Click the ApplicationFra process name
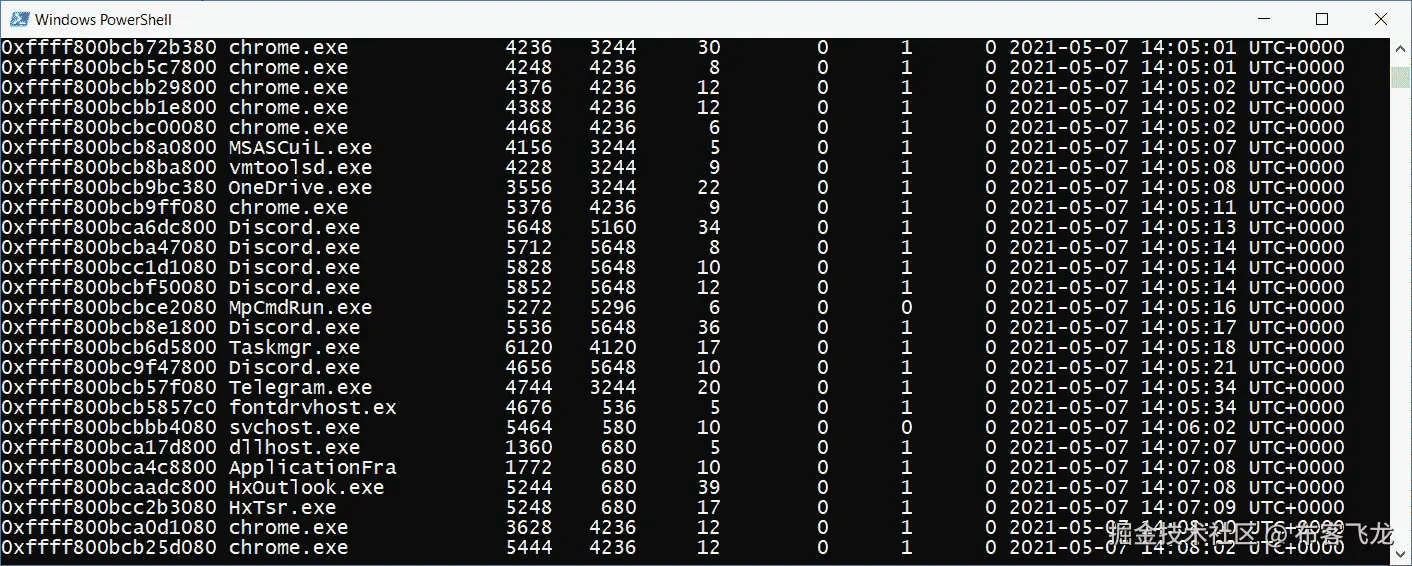The width and height of the screenshot is (1412, 566). click(x=312, y=467)
